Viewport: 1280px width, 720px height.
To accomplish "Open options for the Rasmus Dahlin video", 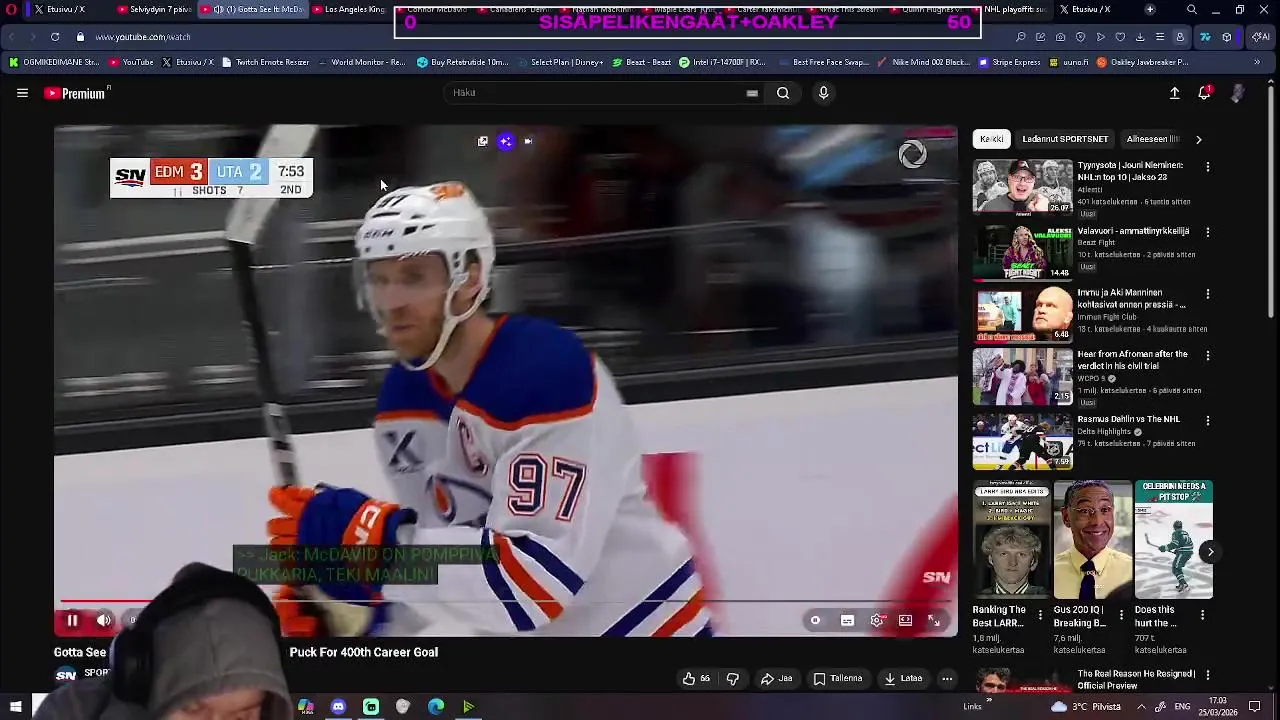I will 1208,420.
